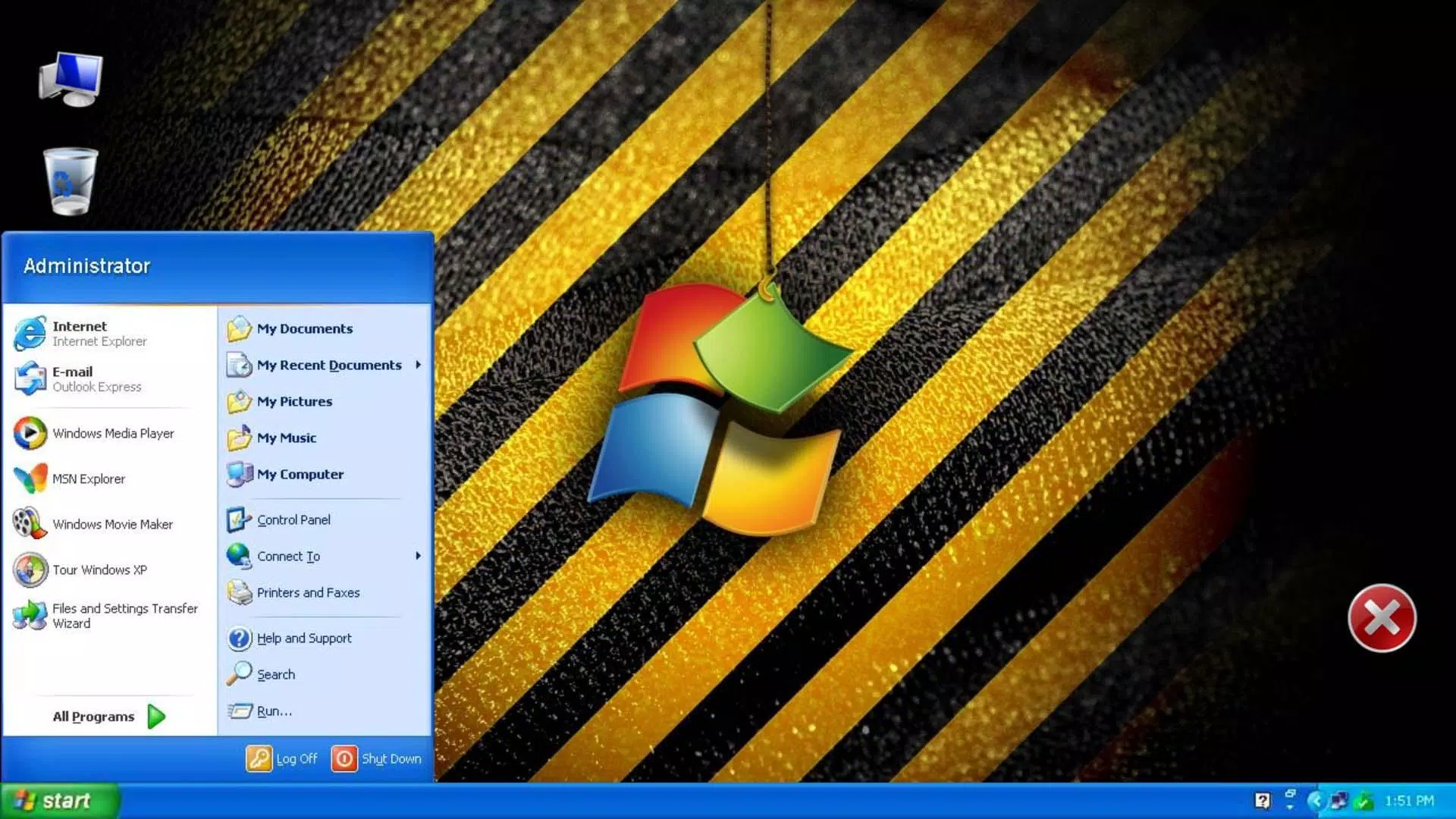Screen dimensions: 1456x819
Task: Click Shut Down button
Action: (378, 758)
